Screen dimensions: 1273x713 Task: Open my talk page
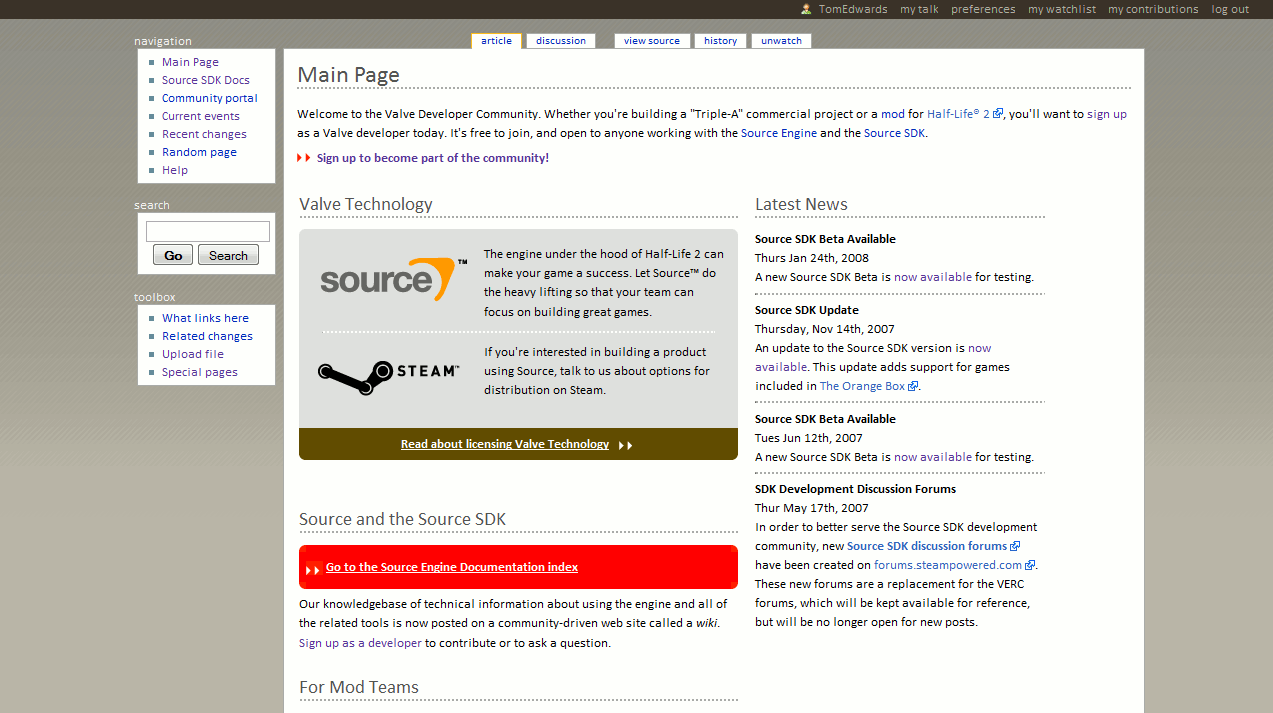pyautogui.click(x=919, y=9)
